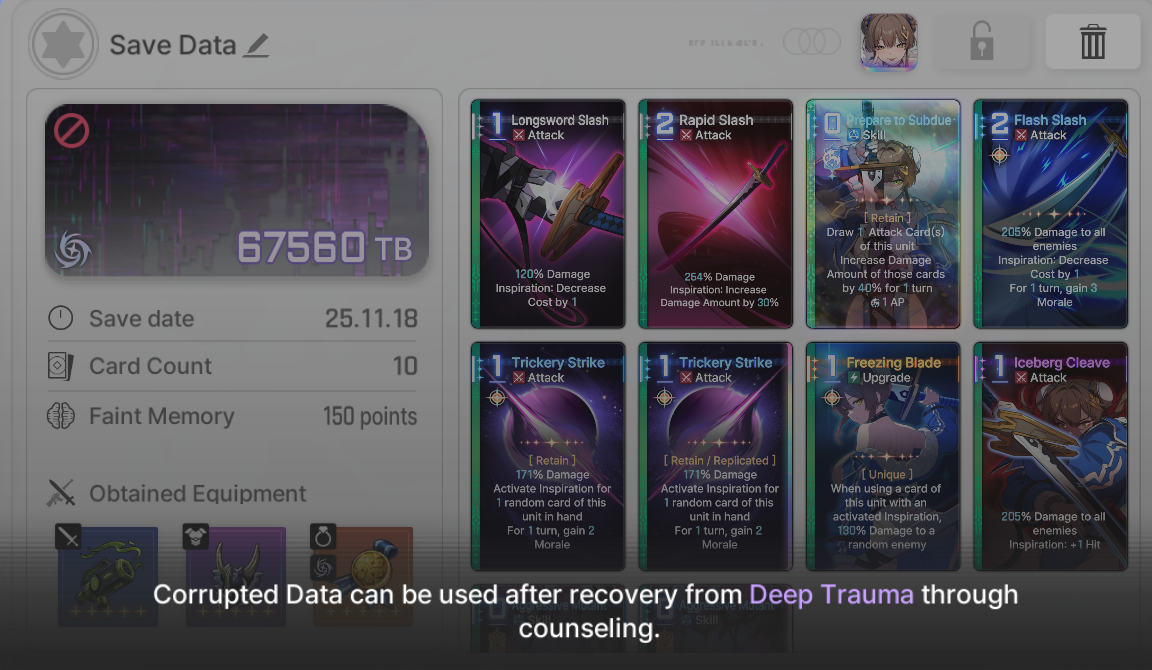Select the Prepare to Subdue skill card
1152x670 pixels.
click(x=883, y=214)
